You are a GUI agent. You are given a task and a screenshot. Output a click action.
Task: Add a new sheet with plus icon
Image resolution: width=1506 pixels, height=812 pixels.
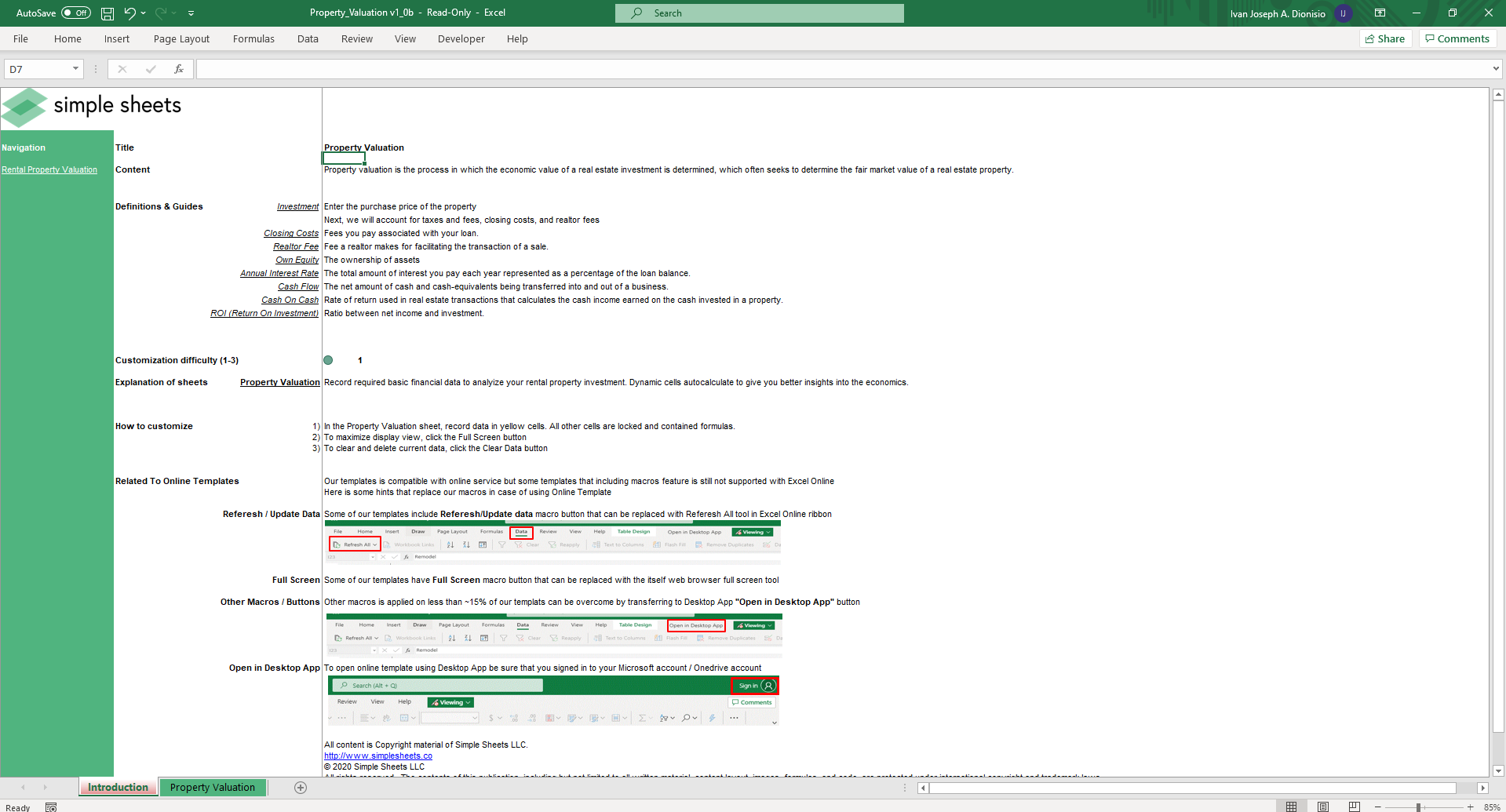pyautogui.click(x=301, y=788)
